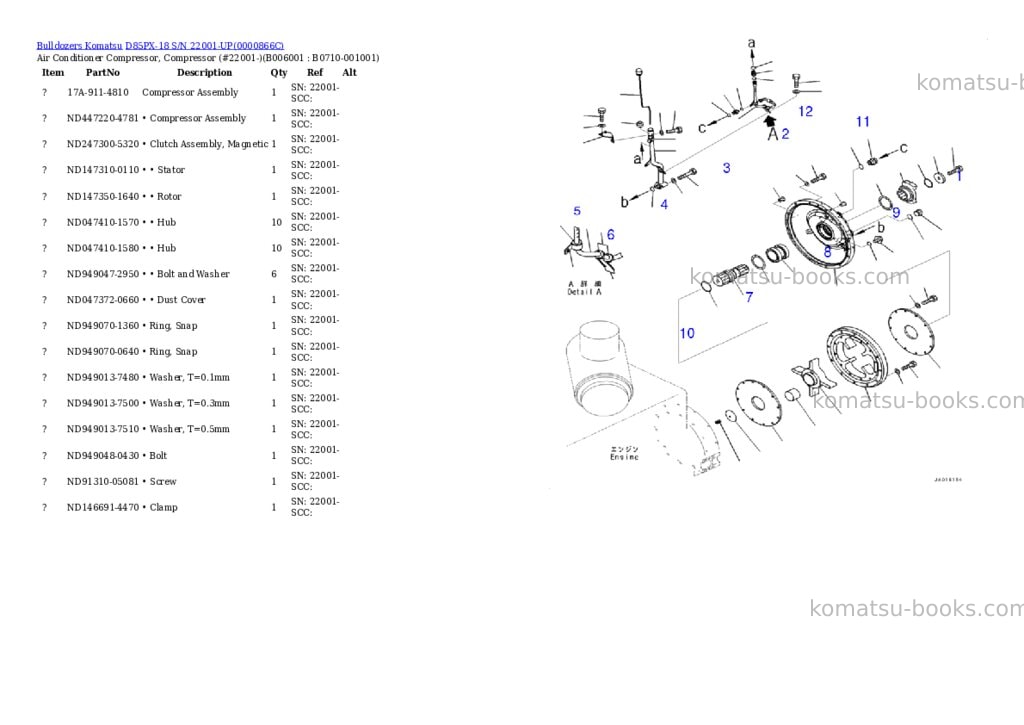The image size is (1024, 725).
Task: Select Washer, T=0.1mm row text
Action: 189,378
